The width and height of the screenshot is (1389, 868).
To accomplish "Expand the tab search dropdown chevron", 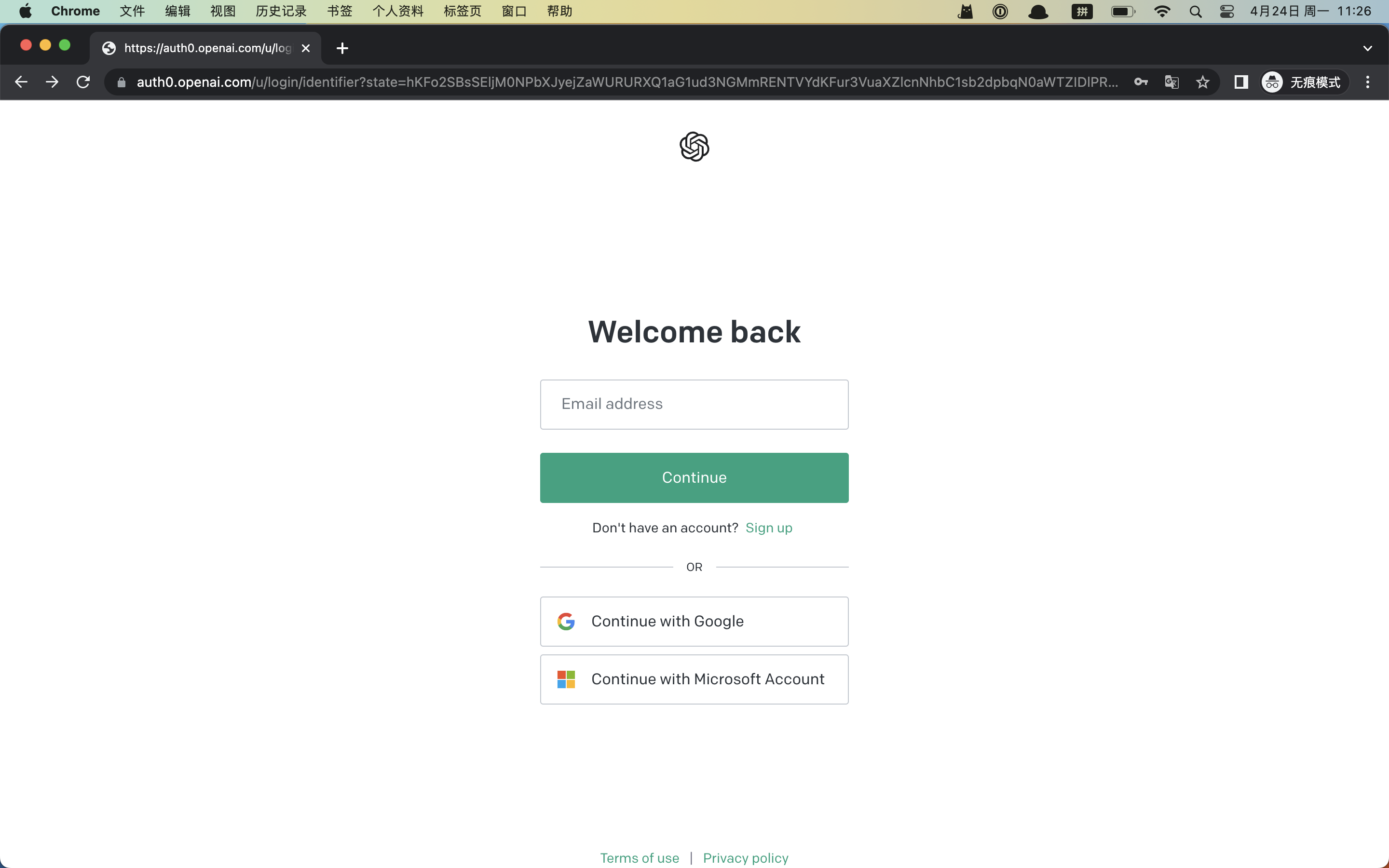I will [x=1367, y=48].
